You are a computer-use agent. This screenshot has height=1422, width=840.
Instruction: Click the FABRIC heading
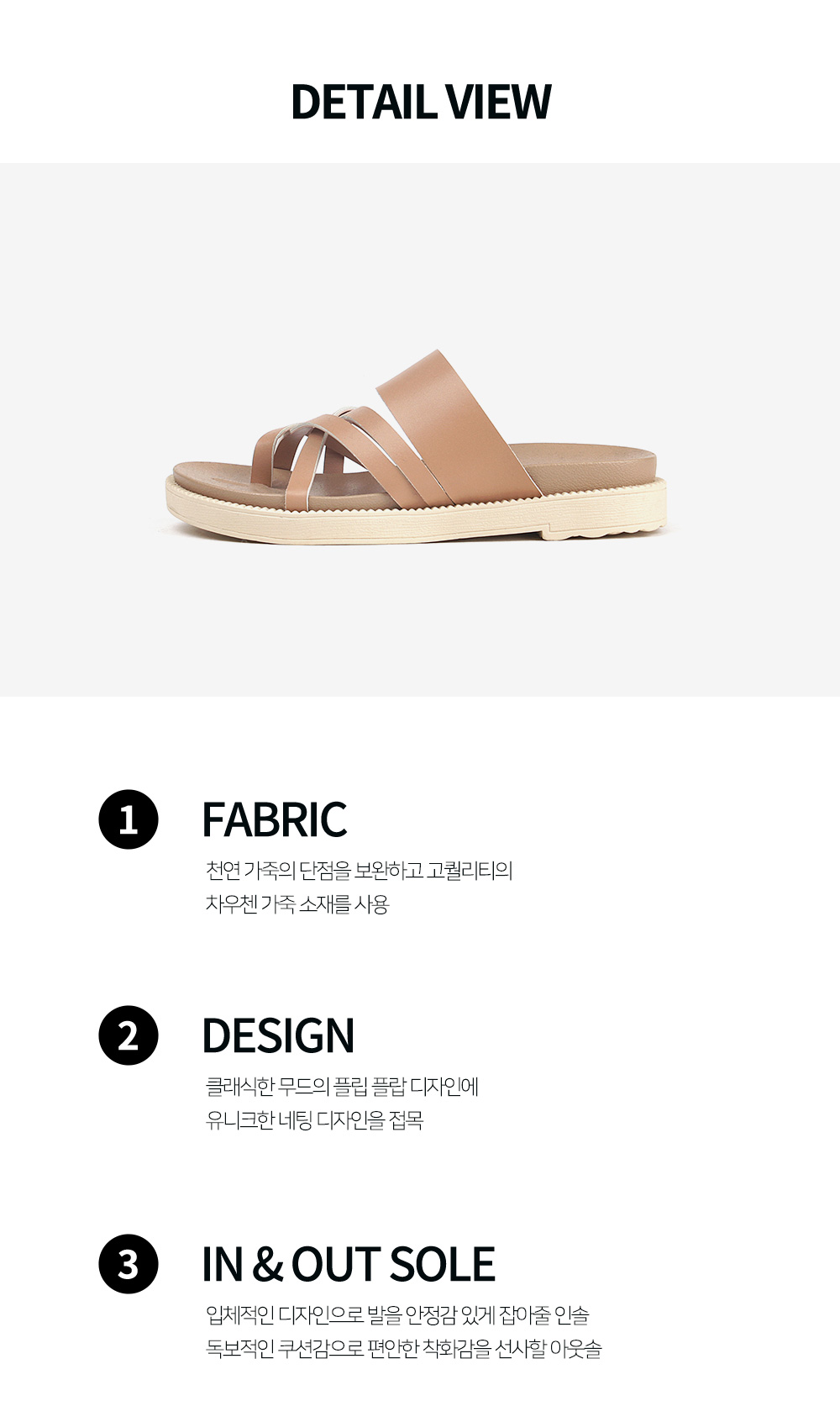point(275,819)
